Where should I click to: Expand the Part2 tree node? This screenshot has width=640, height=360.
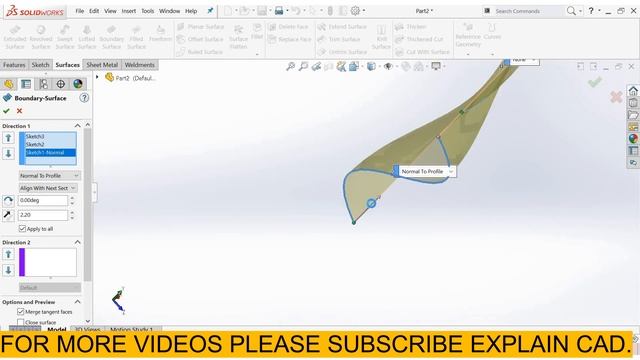click(x=97, y=77)
